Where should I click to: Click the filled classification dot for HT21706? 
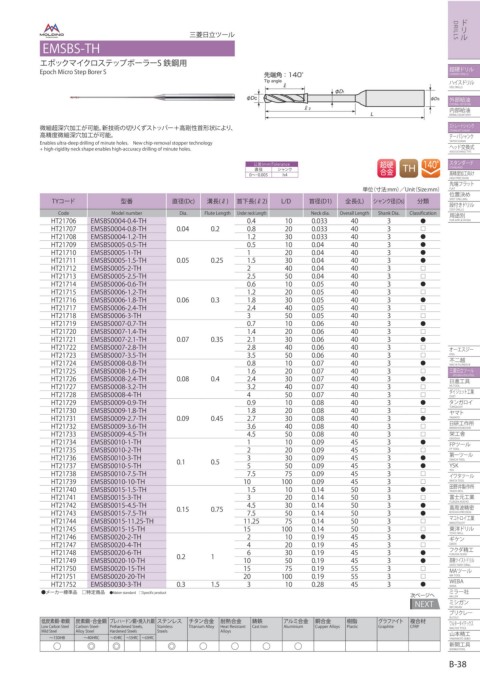click(423, 221)
